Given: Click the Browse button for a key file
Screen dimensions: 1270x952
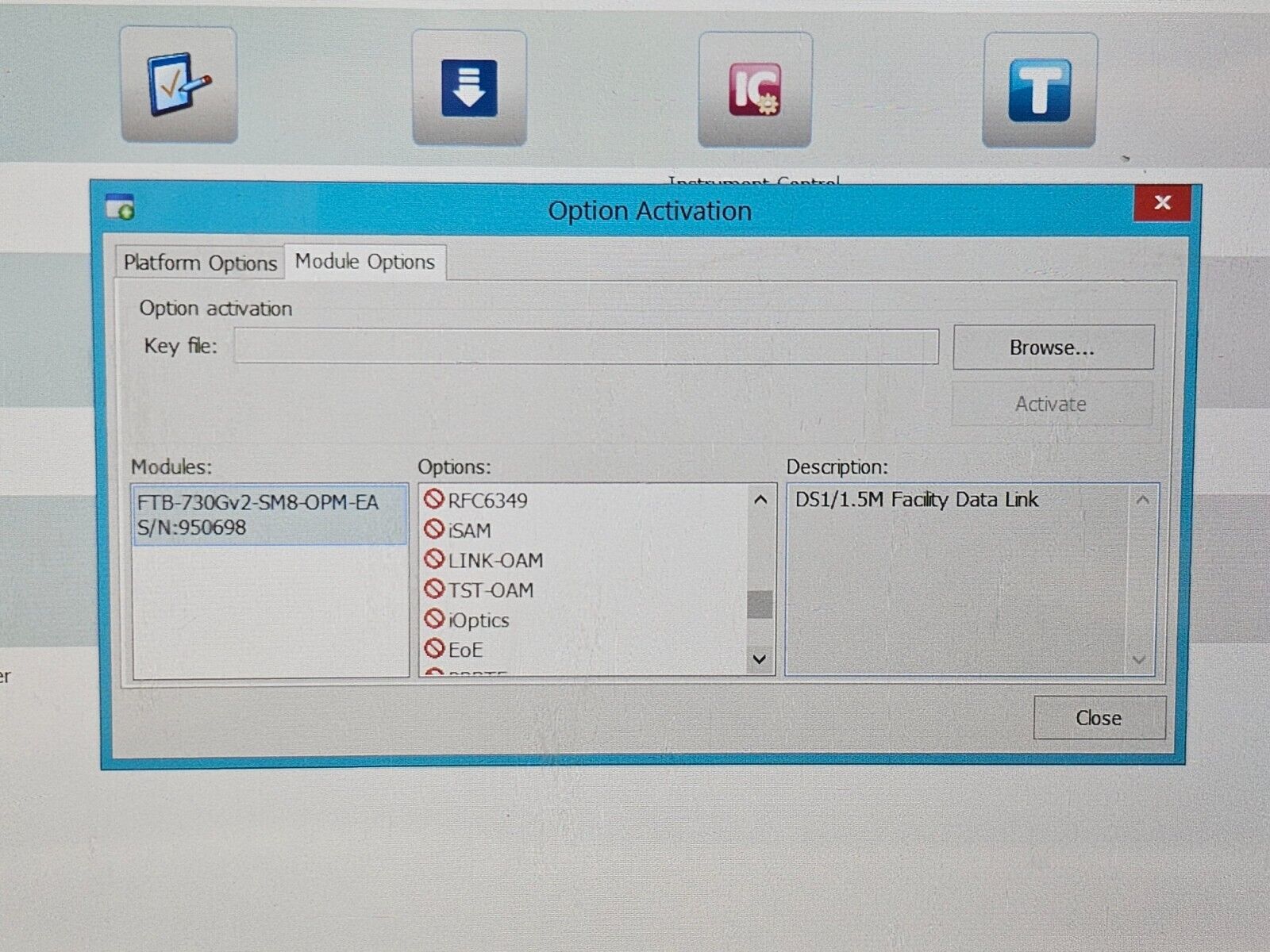Looking at the screenshot, I should click(x=1053, y=347).
